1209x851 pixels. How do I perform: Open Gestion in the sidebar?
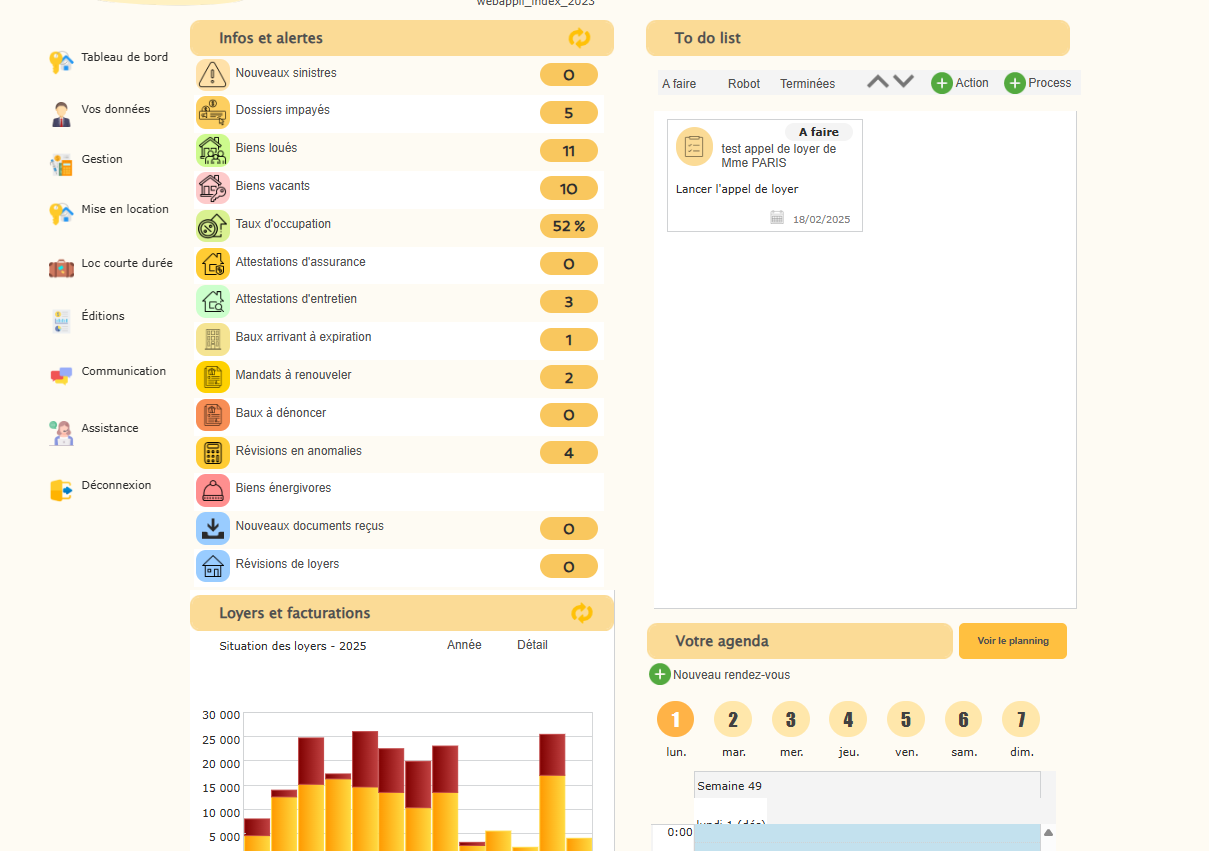102,160
